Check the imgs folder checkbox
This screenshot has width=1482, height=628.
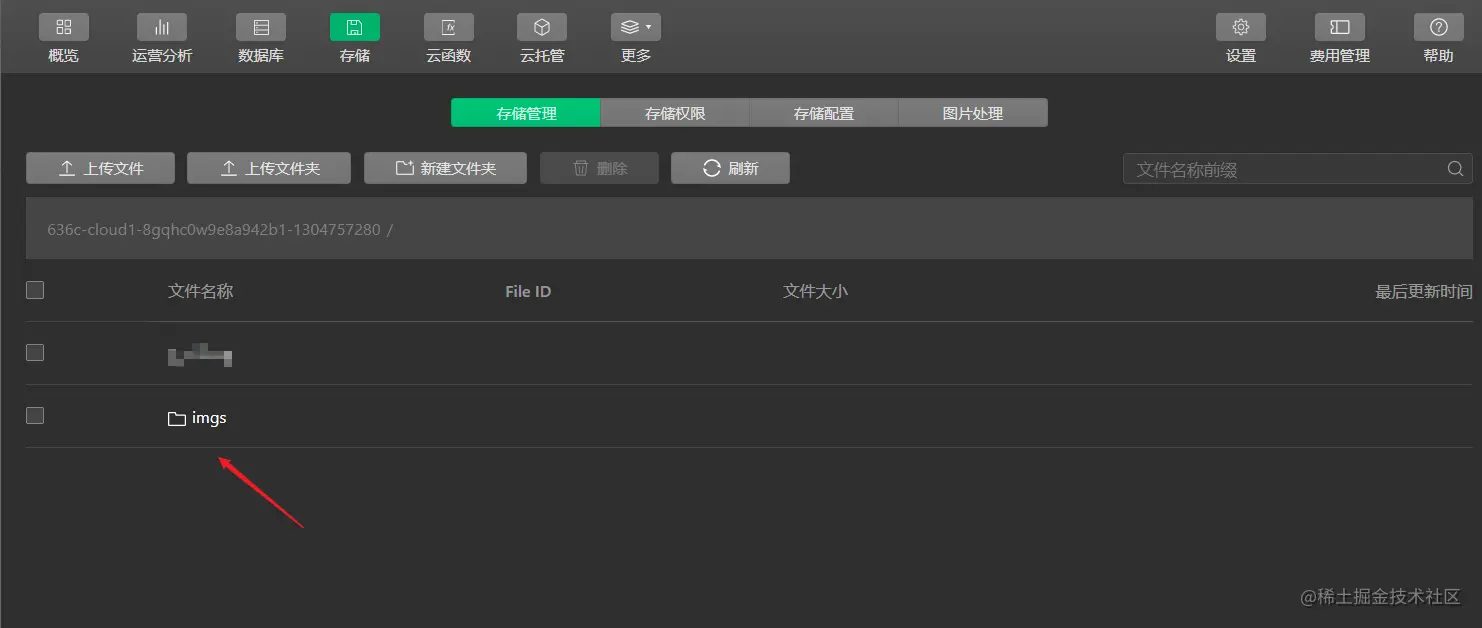(x=35, y=415)
